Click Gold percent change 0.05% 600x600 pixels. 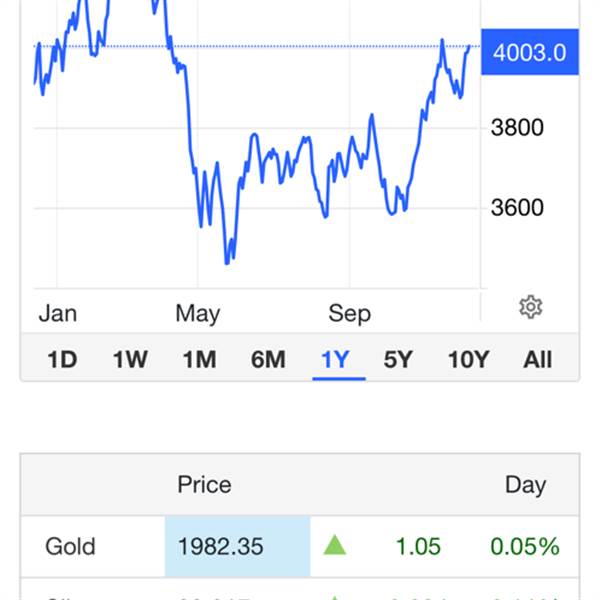coord(525,546)
